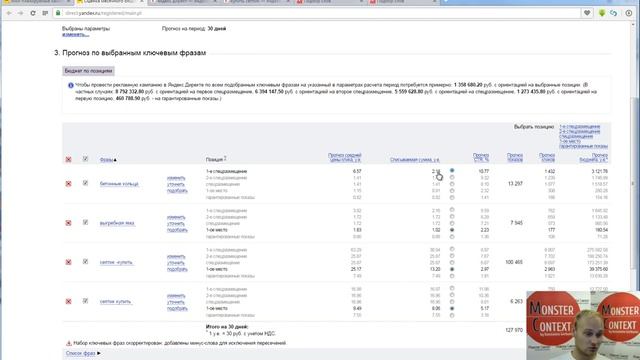Delete the выгребная яма phrase with its red X
This screenshot has width=640, height=360.
point(69,223)
